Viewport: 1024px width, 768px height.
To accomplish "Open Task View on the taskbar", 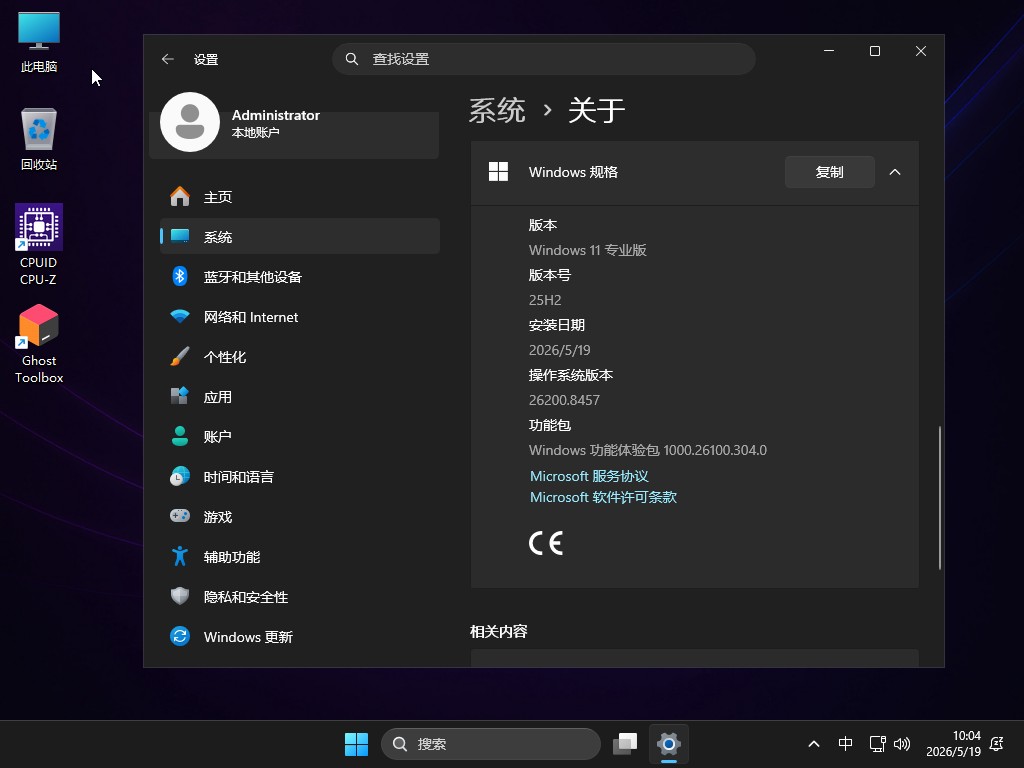I will tap(625, 744).
